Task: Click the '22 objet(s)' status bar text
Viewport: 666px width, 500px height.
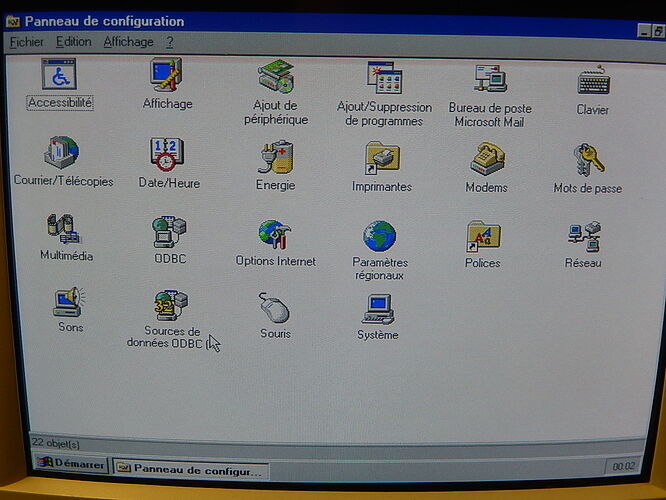Action: pos(56,443)
